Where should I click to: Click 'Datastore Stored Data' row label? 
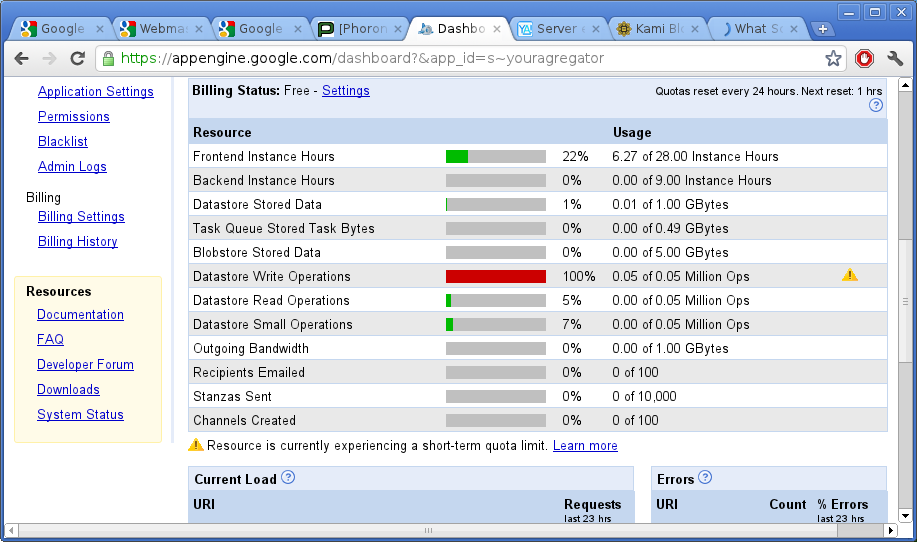257,205
